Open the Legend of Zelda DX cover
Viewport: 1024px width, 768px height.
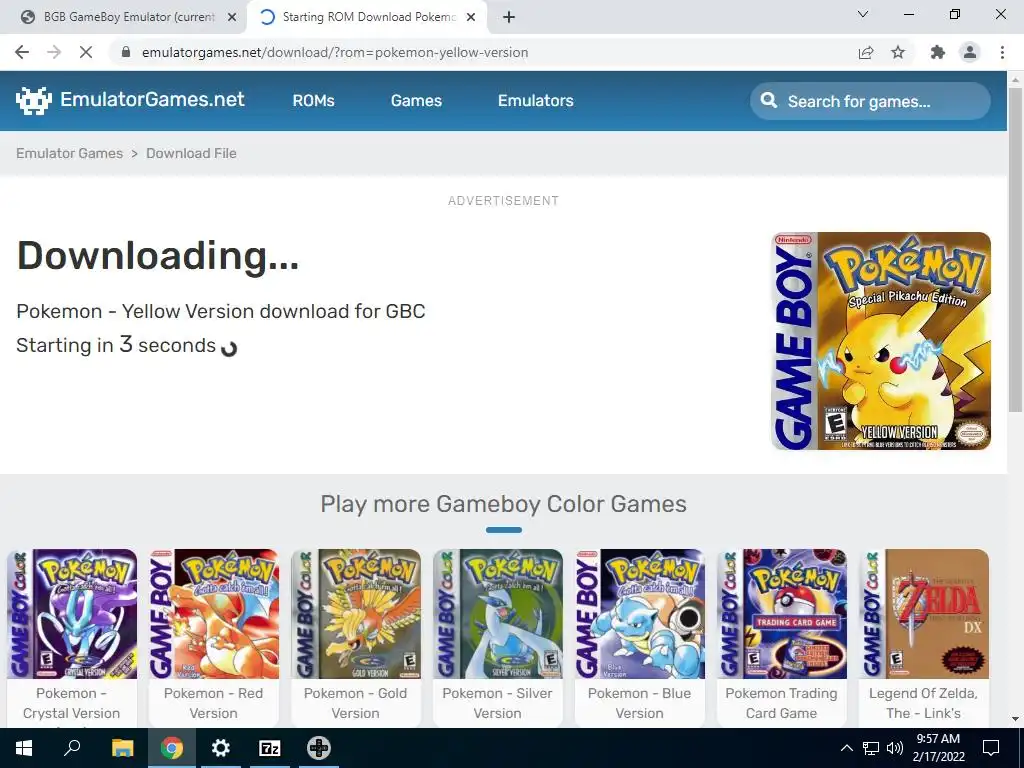924,614
